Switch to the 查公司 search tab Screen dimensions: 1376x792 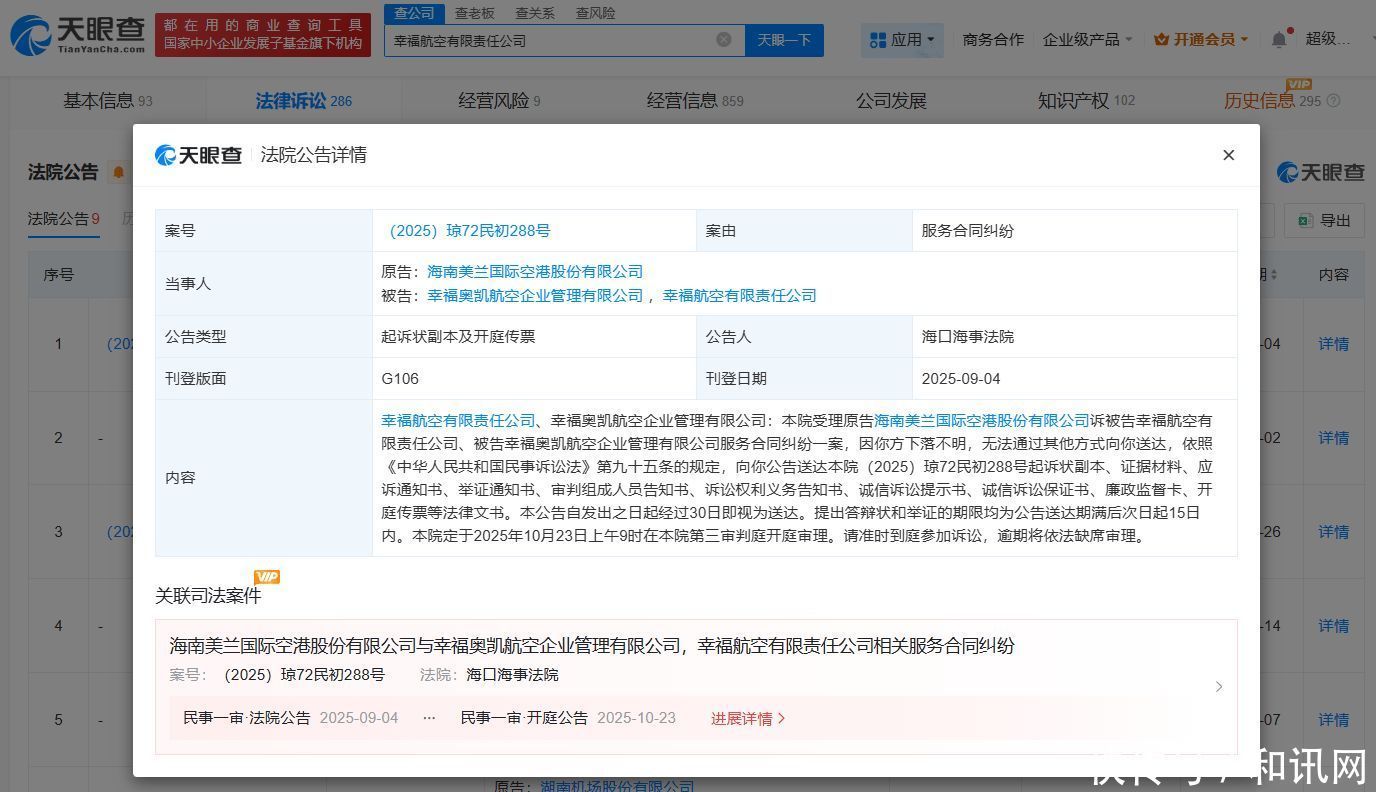tap(414, 13)
